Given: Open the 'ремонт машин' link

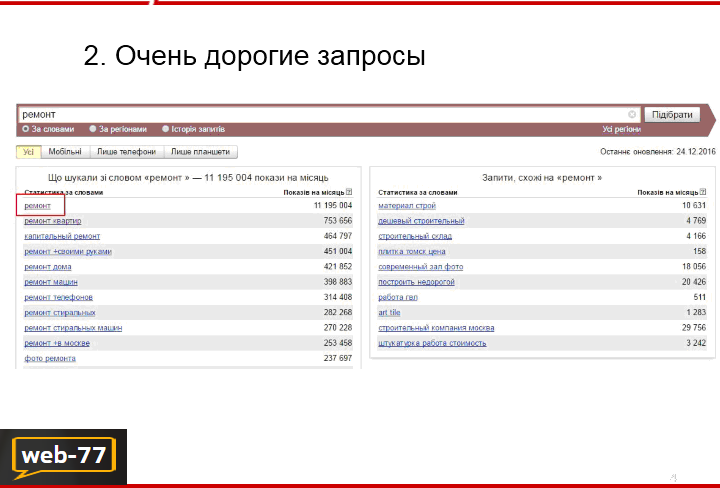Looking at the screenshot, I should (x=51, y=282).
